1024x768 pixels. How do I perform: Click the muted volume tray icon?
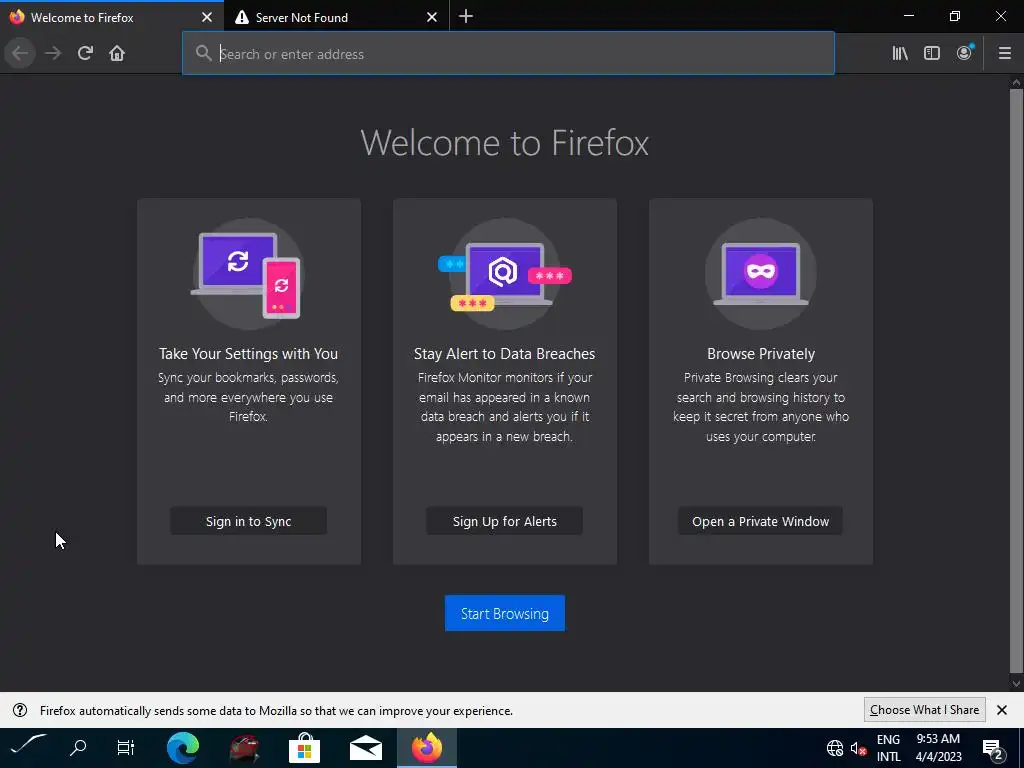pos(858,748)
